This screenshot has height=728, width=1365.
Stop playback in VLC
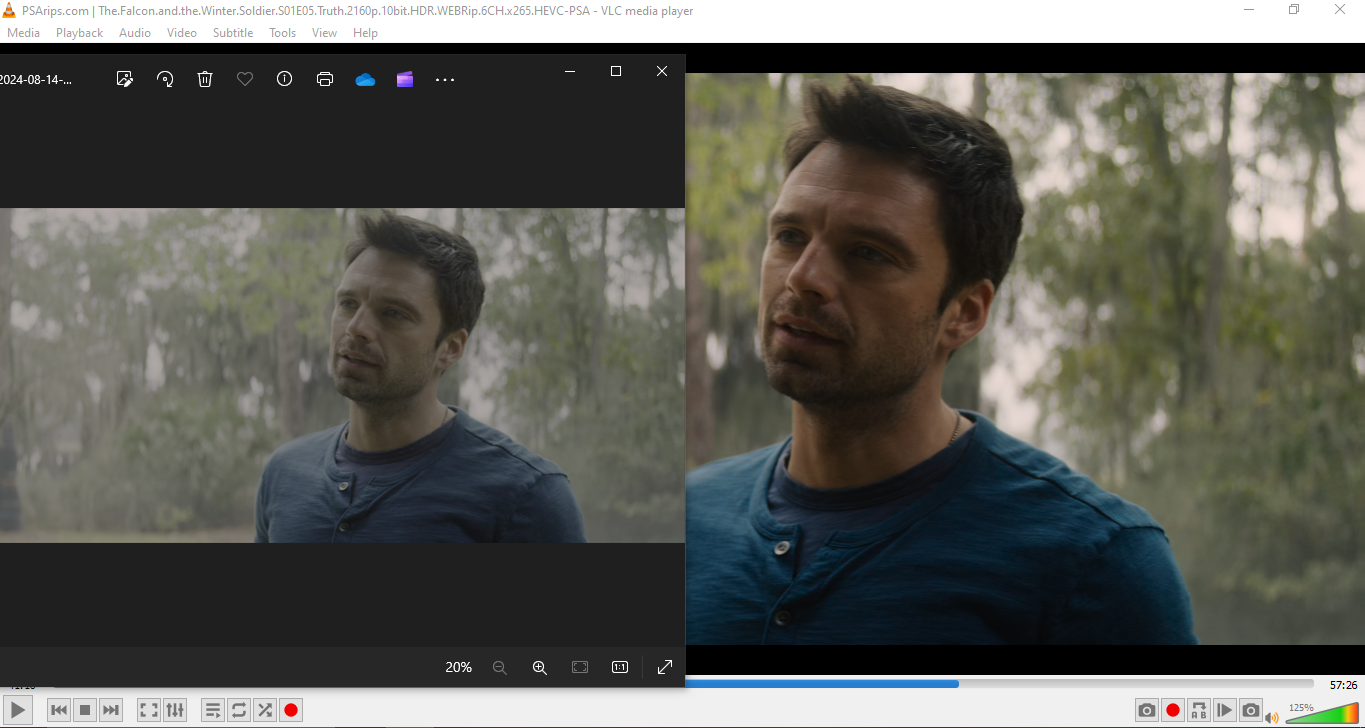85,710
